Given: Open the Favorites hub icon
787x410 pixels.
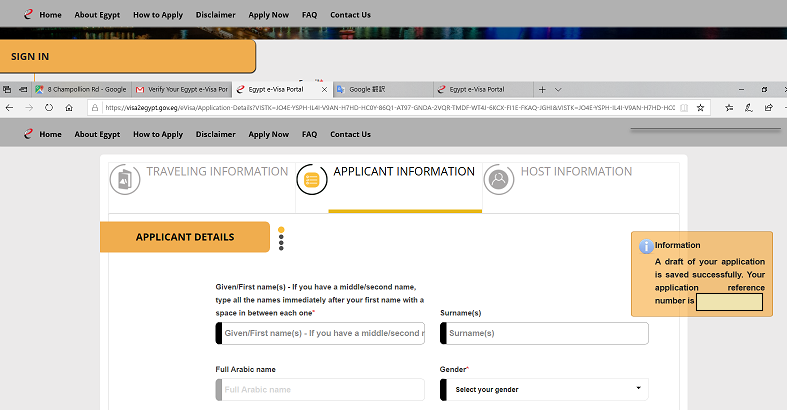Looking at the screenshot, I should pos(729,107).
